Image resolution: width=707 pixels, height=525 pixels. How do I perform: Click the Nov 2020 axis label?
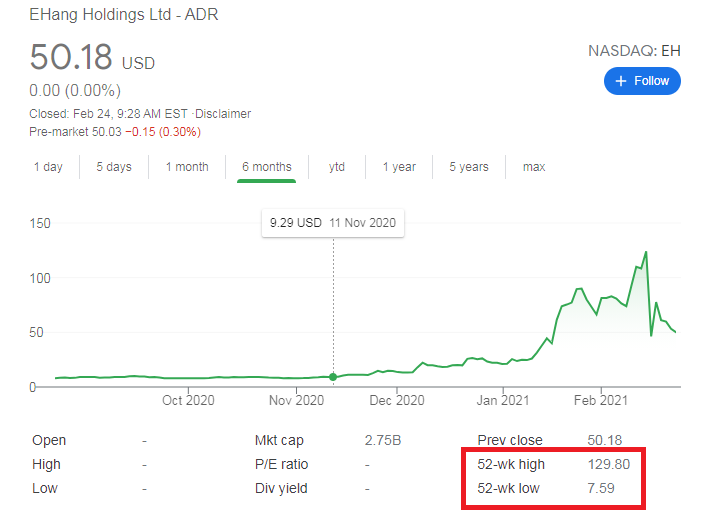pos(296,400)
